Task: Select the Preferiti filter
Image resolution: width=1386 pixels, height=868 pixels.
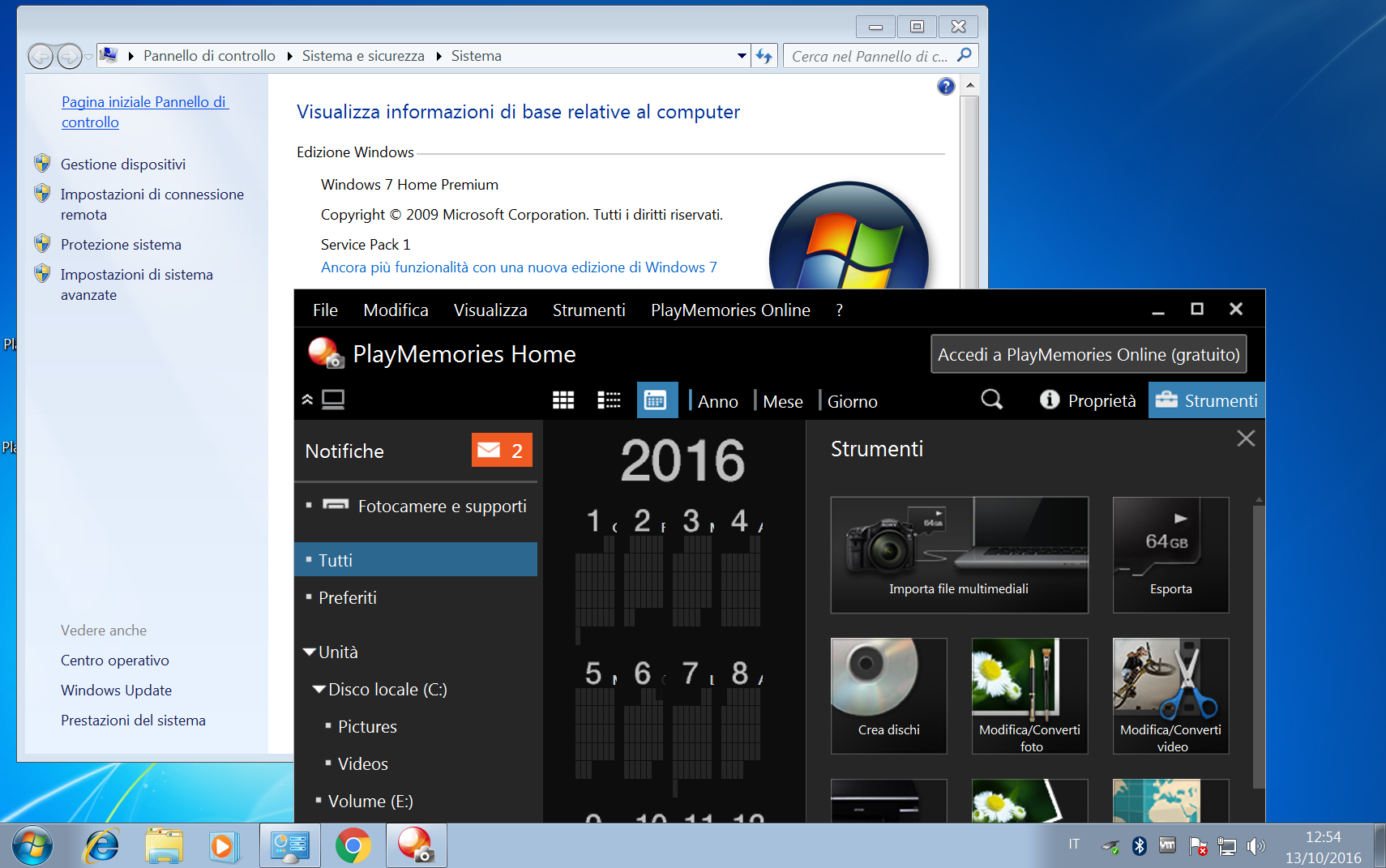Action: (x=349, y=597)
